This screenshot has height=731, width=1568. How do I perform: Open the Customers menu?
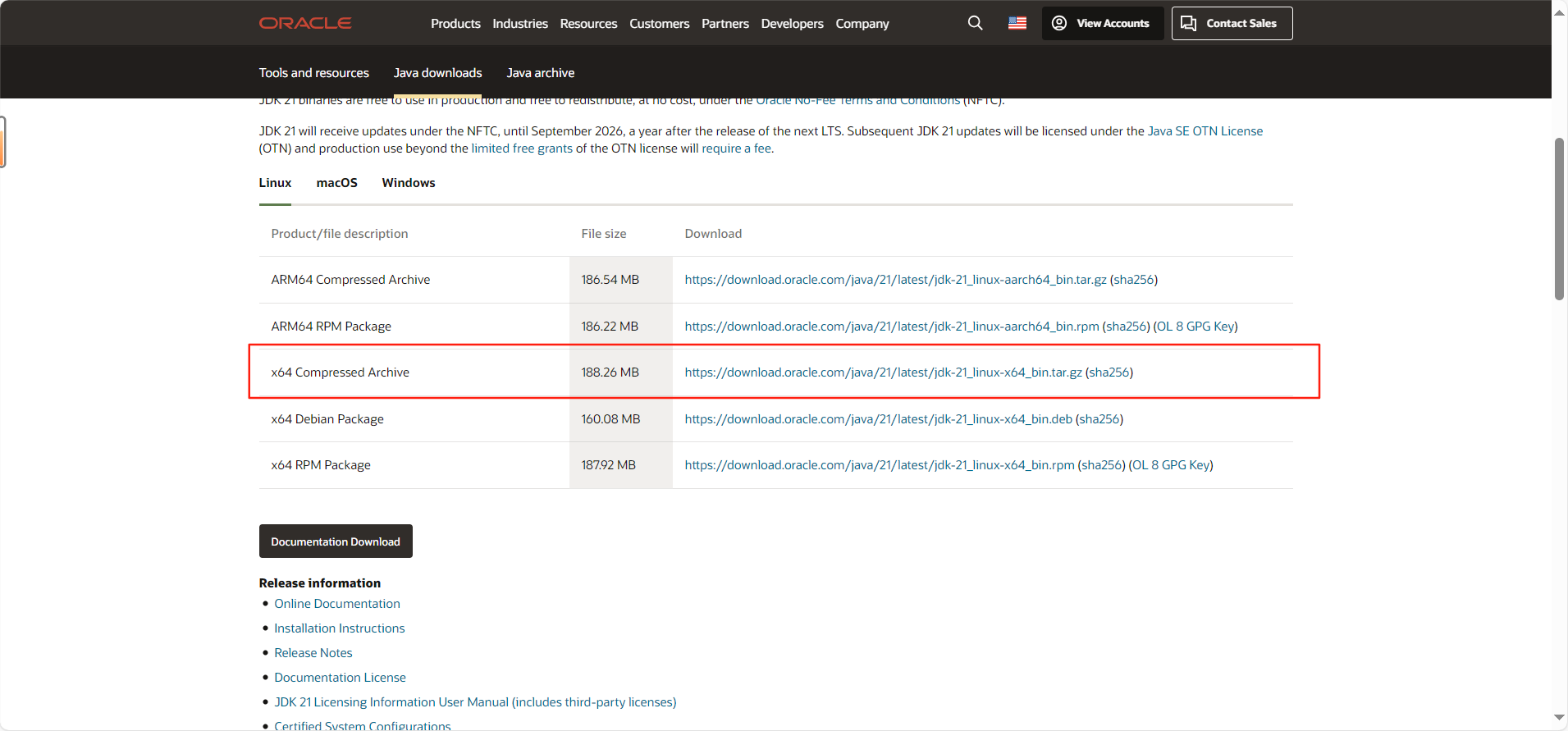[x=659, y=24]
